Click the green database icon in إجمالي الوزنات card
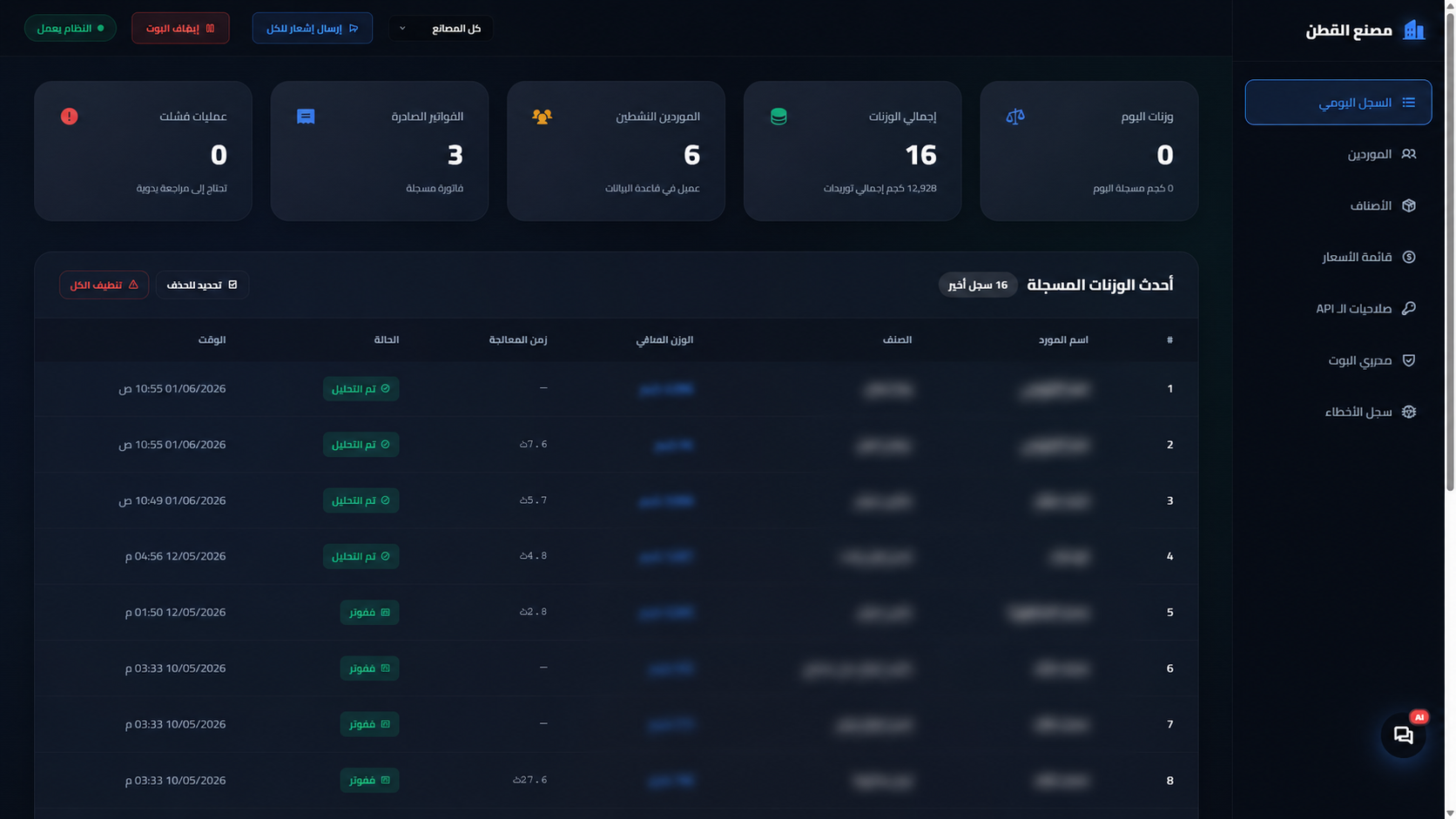Image resolution: width=1456 pixels, height=819 pixels. 779,117
